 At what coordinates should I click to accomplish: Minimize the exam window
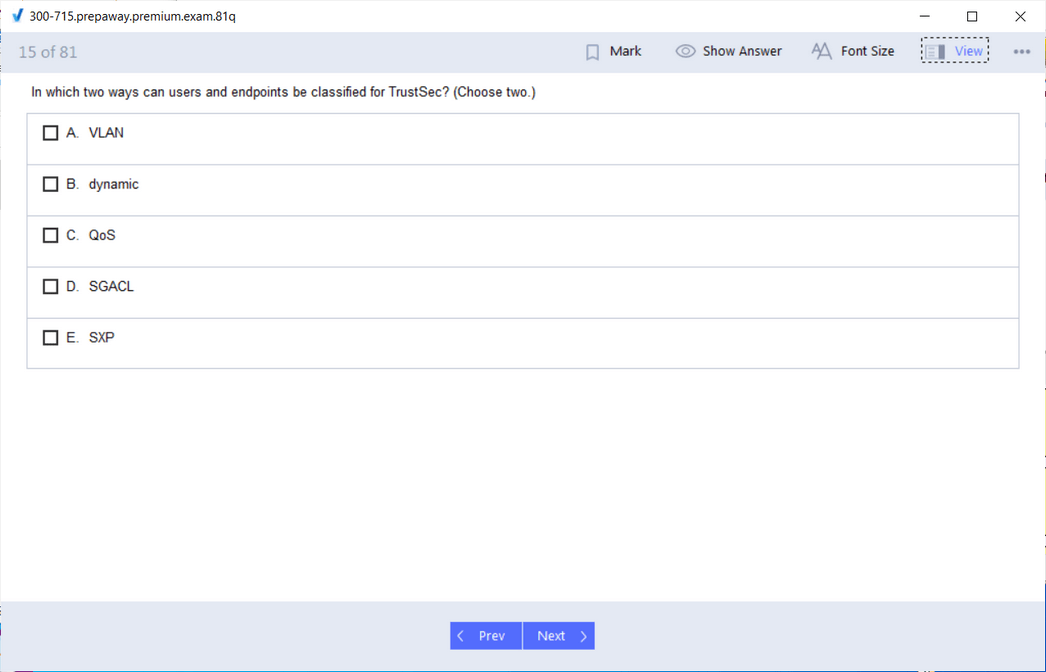925,16
